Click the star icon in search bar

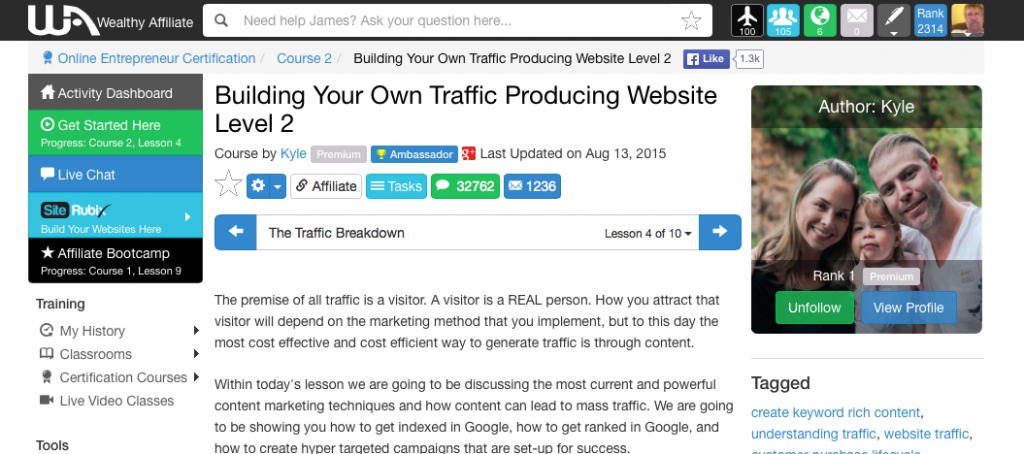tap(691, 21)
